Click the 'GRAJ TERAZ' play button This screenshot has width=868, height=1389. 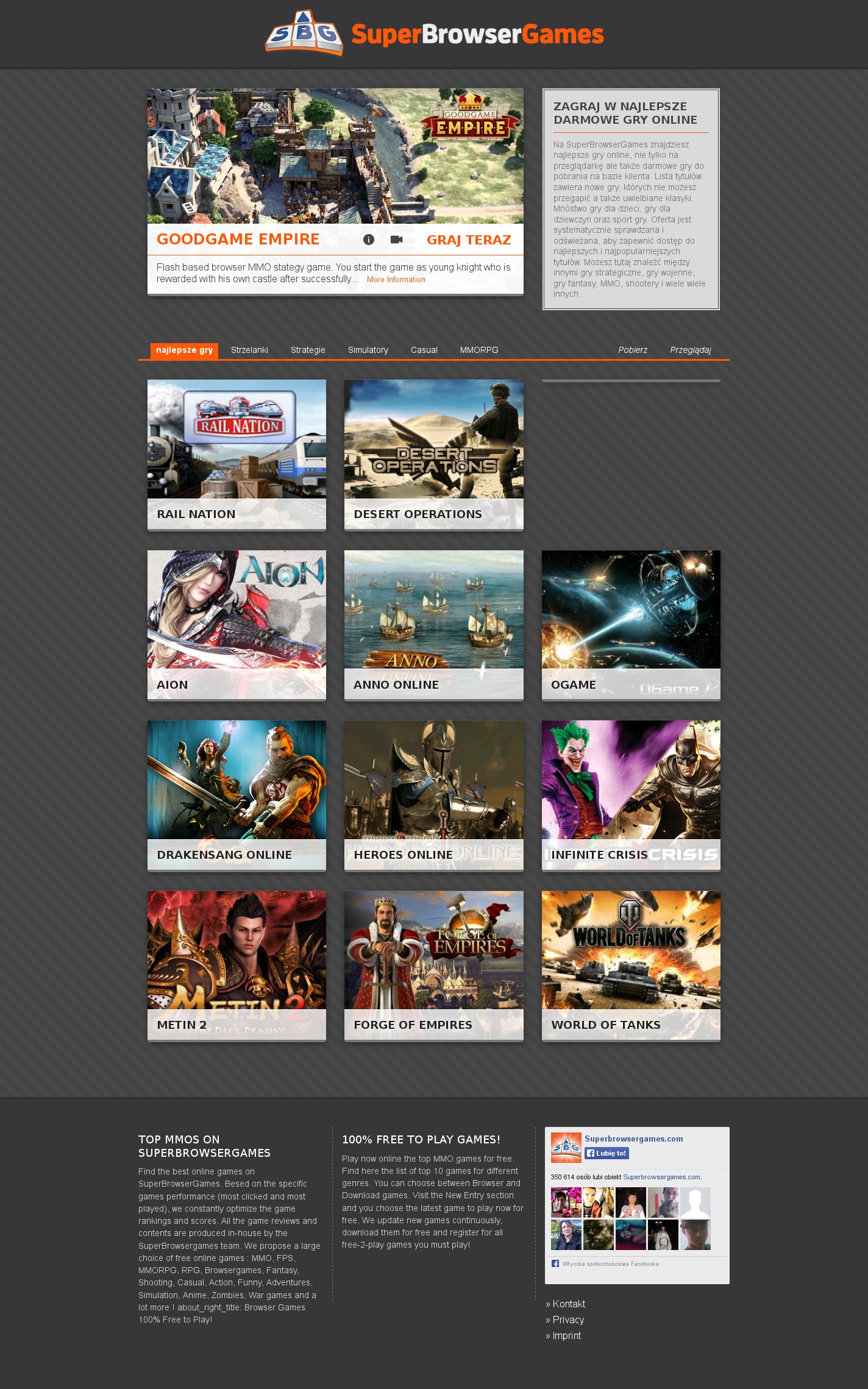point(468,240)
